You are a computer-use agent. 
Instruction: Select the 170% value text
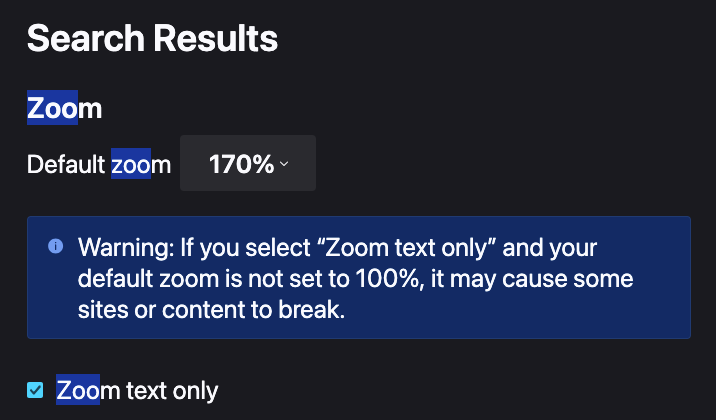tap(241, 164)
